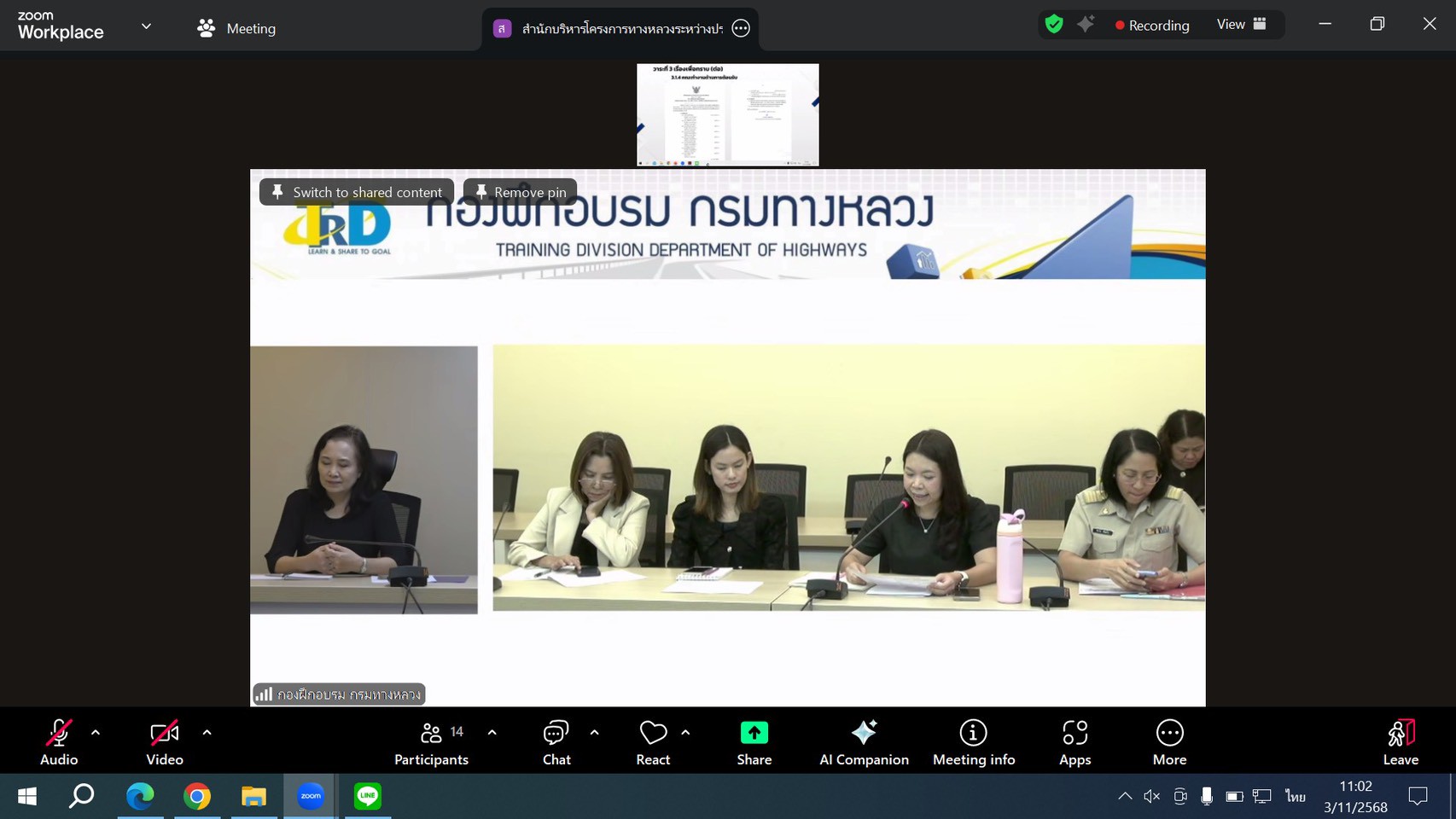
Task: Open AI Companion
Action: [x=864, y=742]
